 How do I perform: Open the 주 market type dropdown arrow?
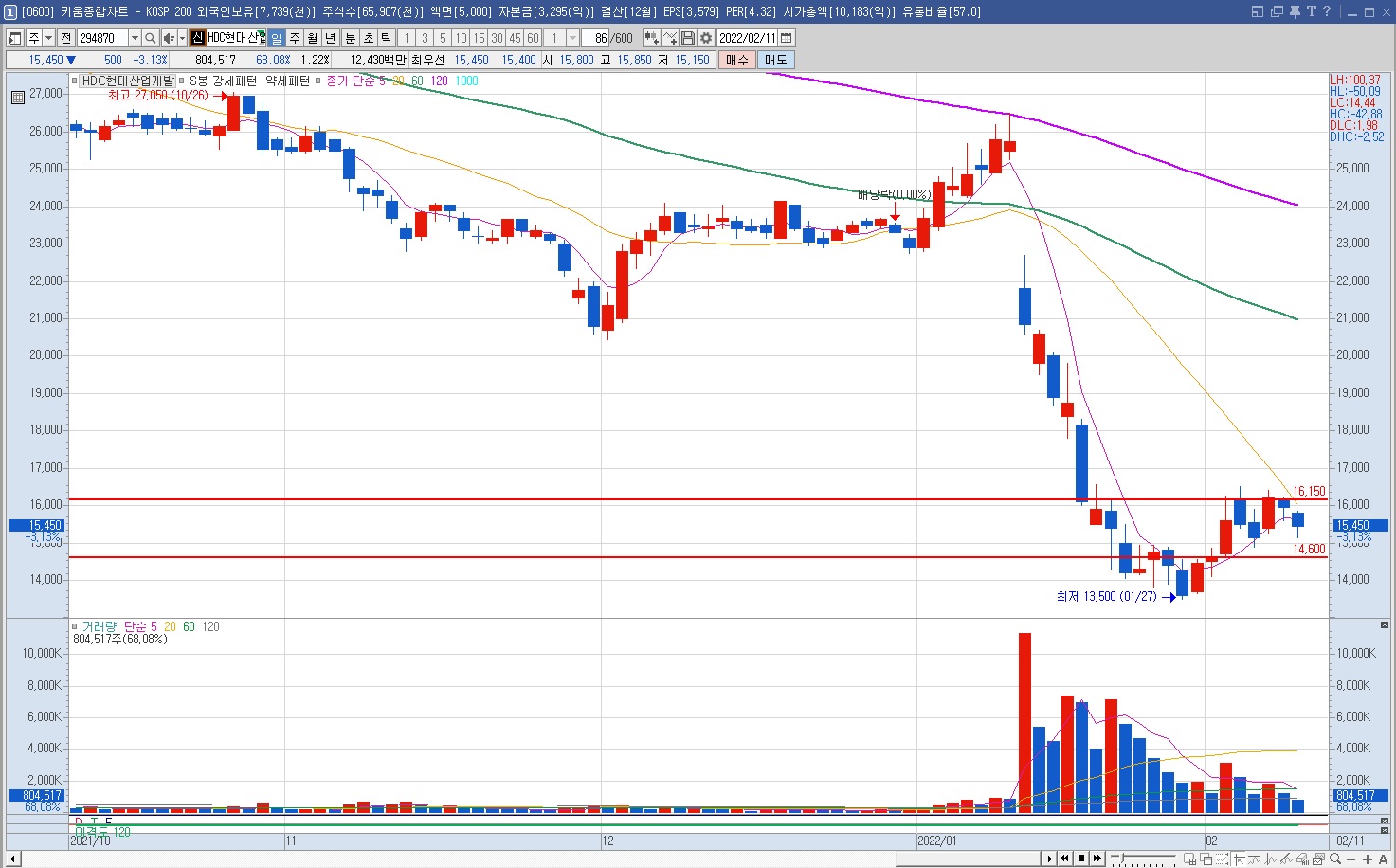click(48, 38)
